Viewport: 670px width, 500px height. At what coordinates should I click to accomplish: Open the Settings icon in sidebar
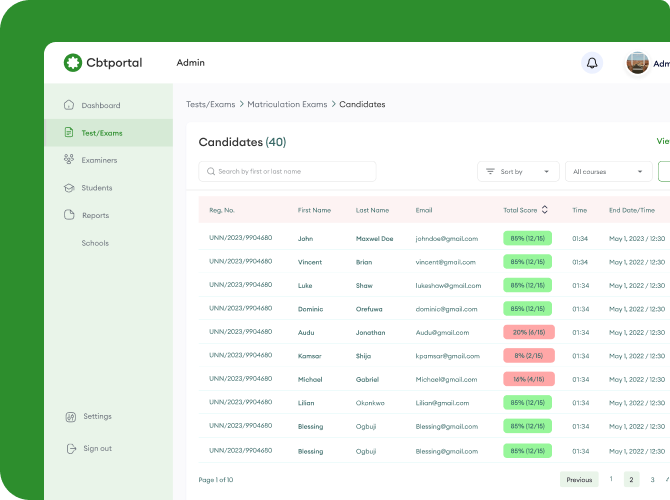click(70, 417)
